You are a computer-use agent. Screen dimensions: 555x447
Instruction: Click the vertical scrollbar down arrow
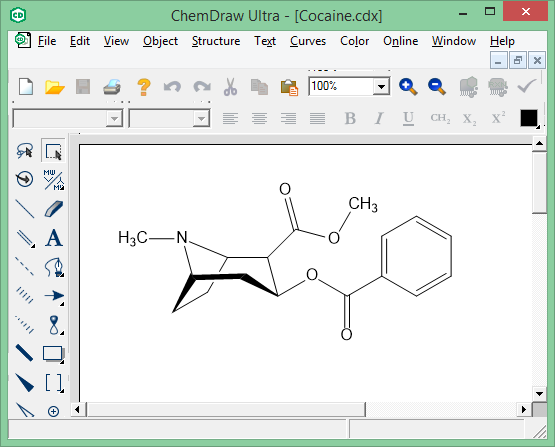539,394
